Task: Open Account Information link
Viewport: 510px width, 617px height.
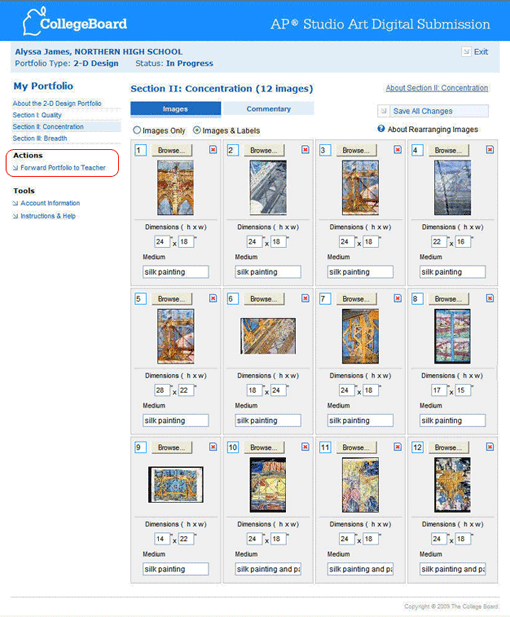Action: pos(50,203)
